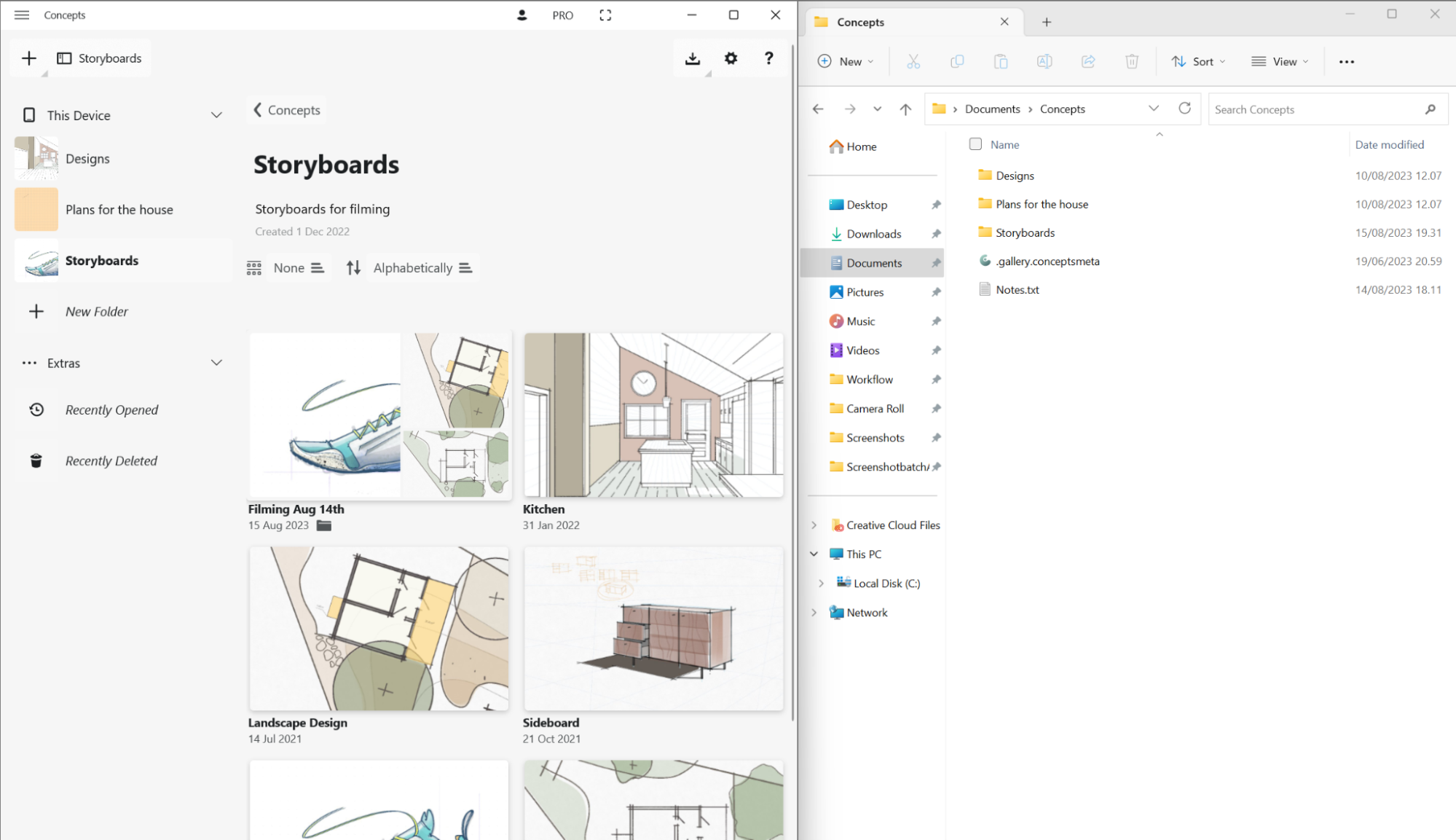1456x840 pixels.
Task: Collapse the This Device section
Action: point(216,115)
